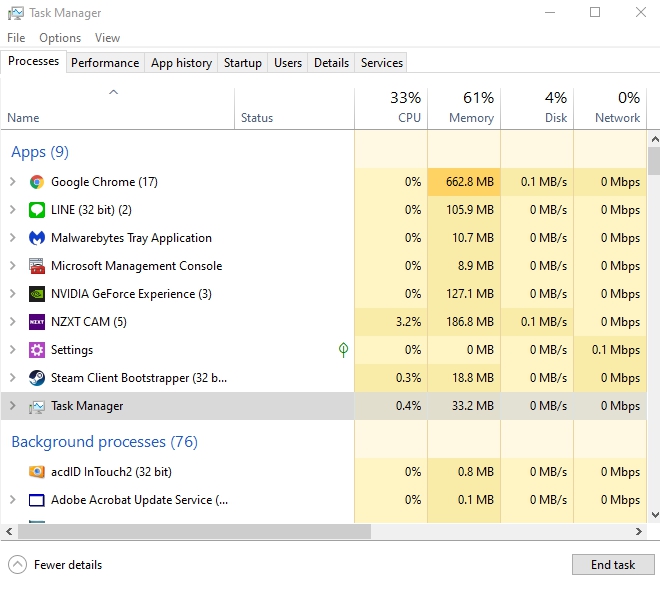Open the View menu
The width and height of the screenshot is (660, 589).
(107, 38)
